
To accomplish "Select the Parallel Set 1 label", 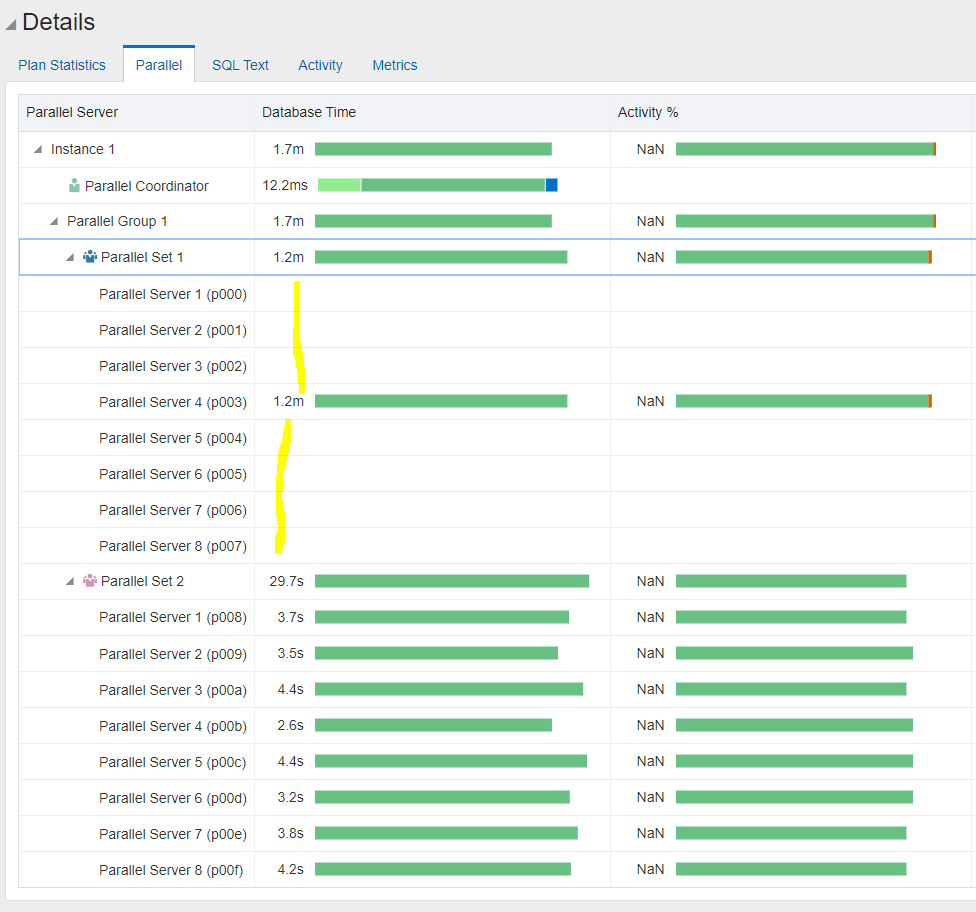I will [x=142, y=257].
